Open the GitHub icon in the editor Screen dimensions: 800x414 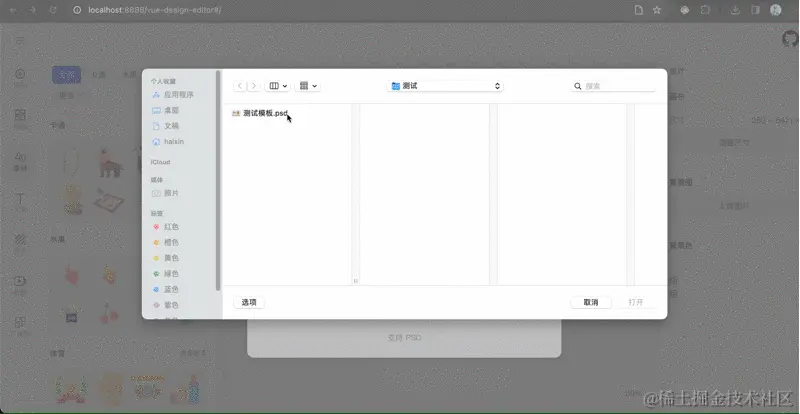click(x=790, y=39)
